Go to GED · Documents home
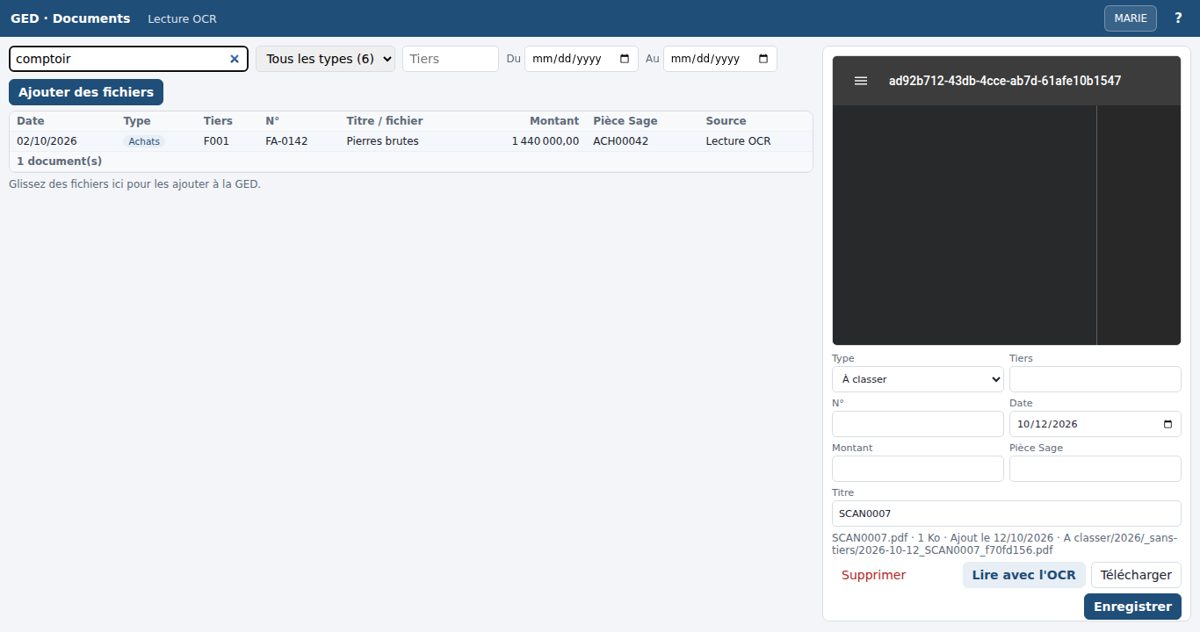 point(70,18)
